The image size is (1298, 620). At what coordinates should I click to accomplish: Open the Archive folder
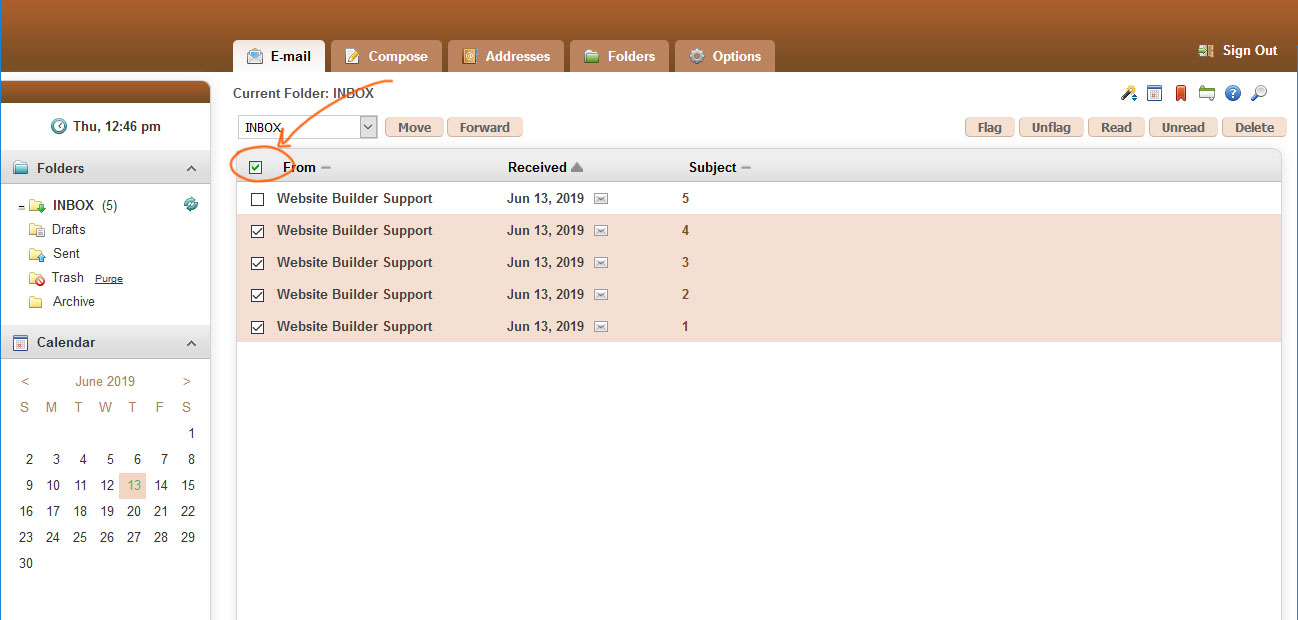74,302
